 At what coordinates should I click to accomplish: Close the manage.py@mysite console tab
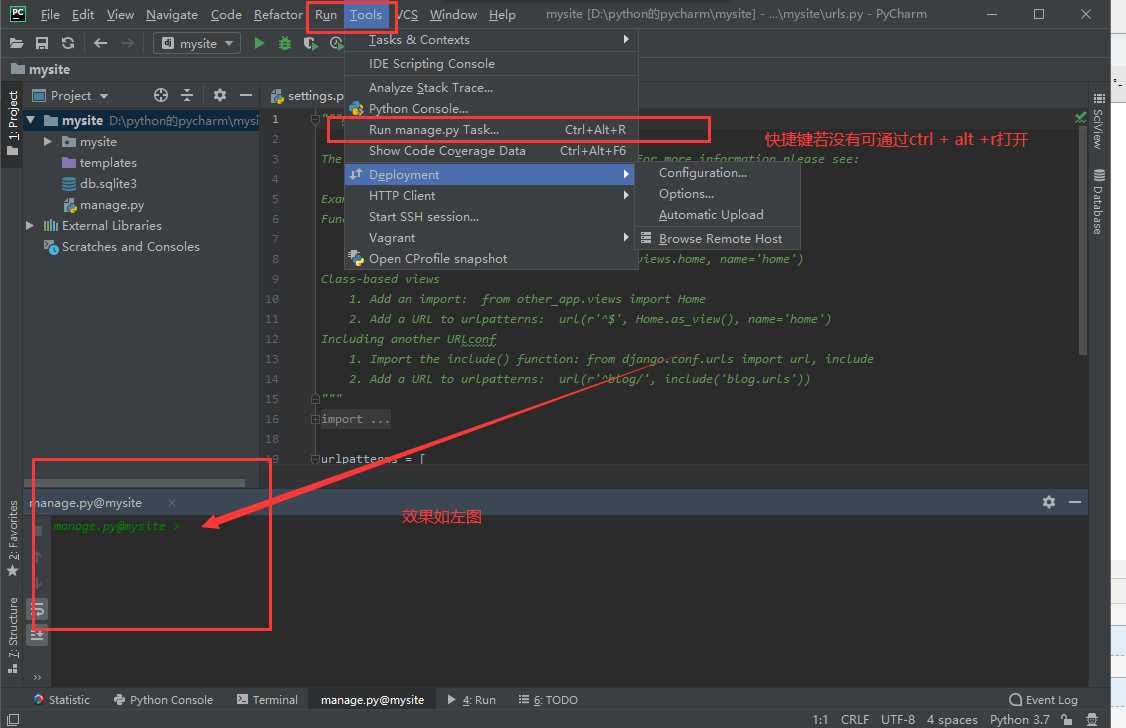click(x=172, y=503)
